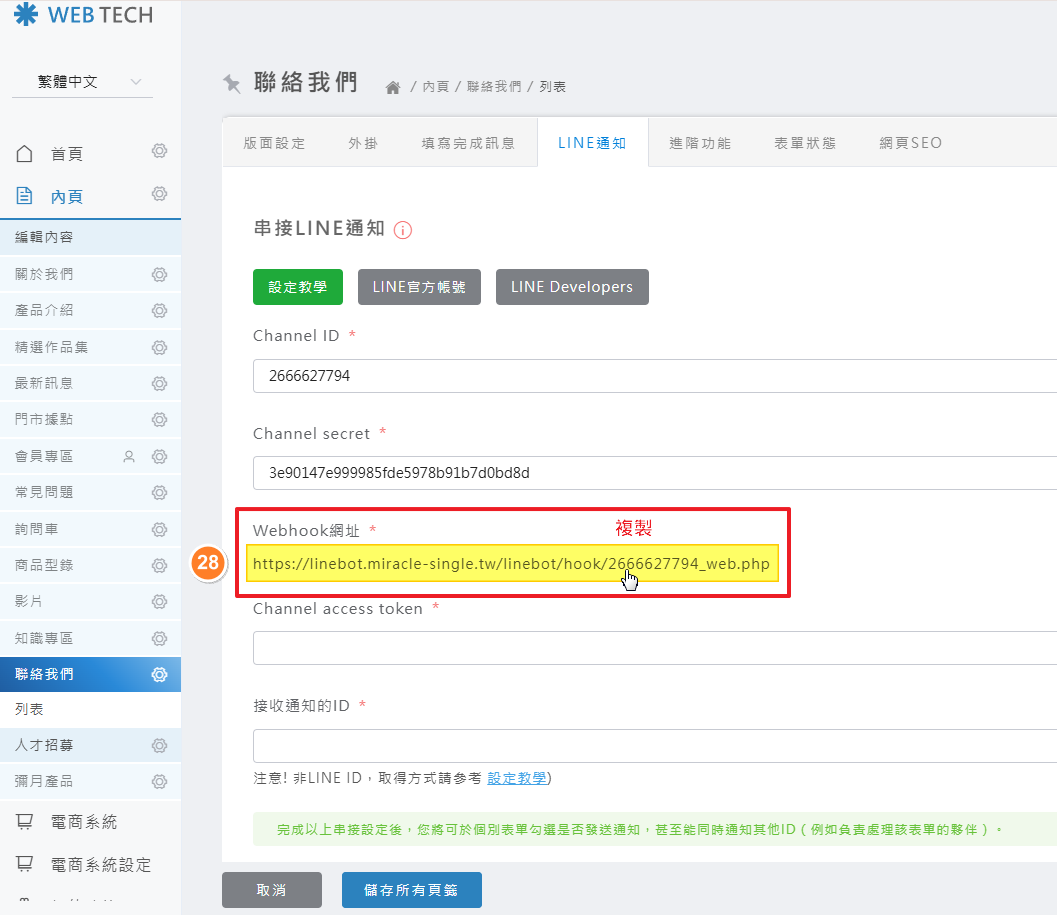Click the gear icon beside 產品介紹

point(159,311)
